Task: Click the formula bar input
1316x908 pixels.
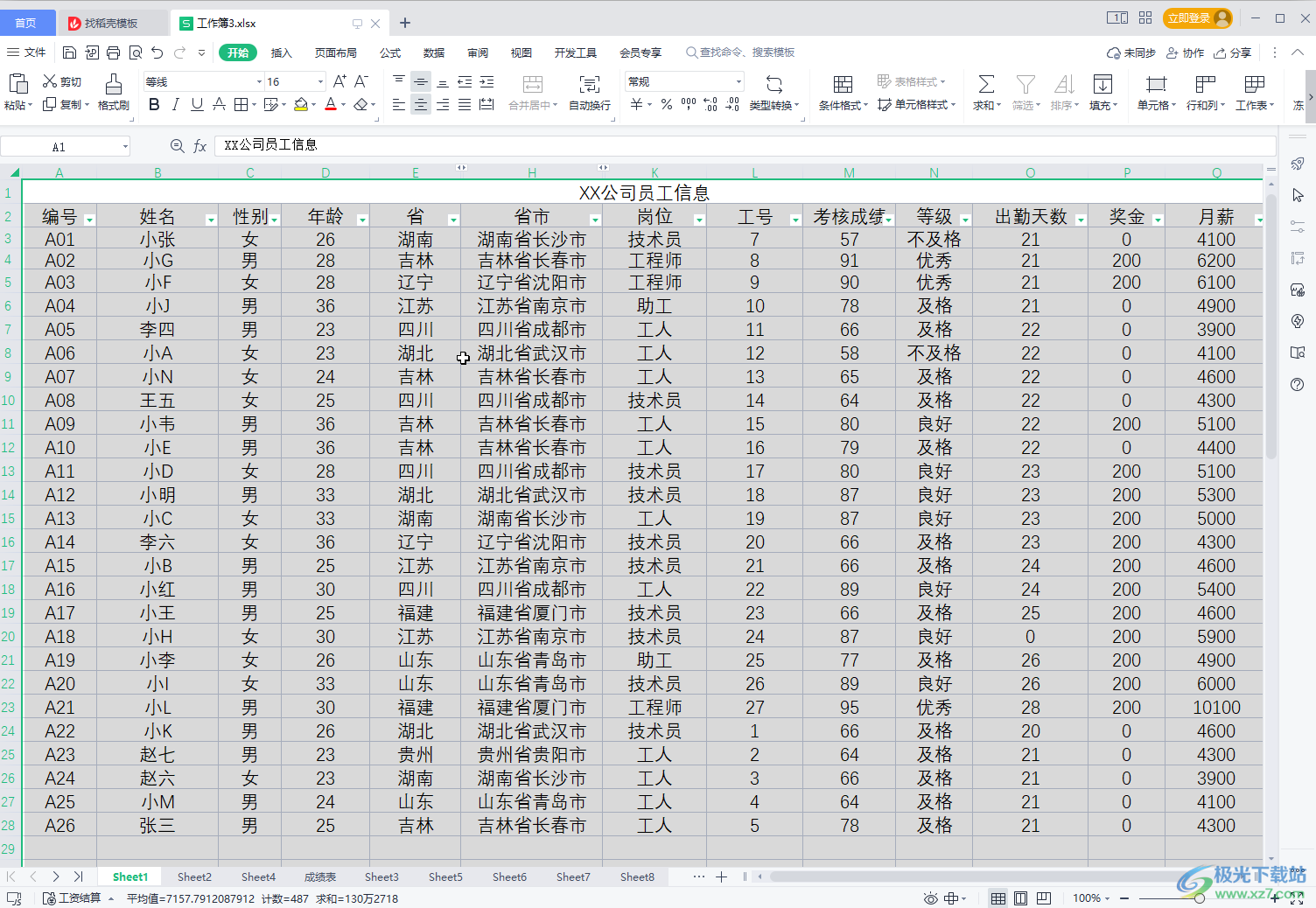Action: [744, 145]
